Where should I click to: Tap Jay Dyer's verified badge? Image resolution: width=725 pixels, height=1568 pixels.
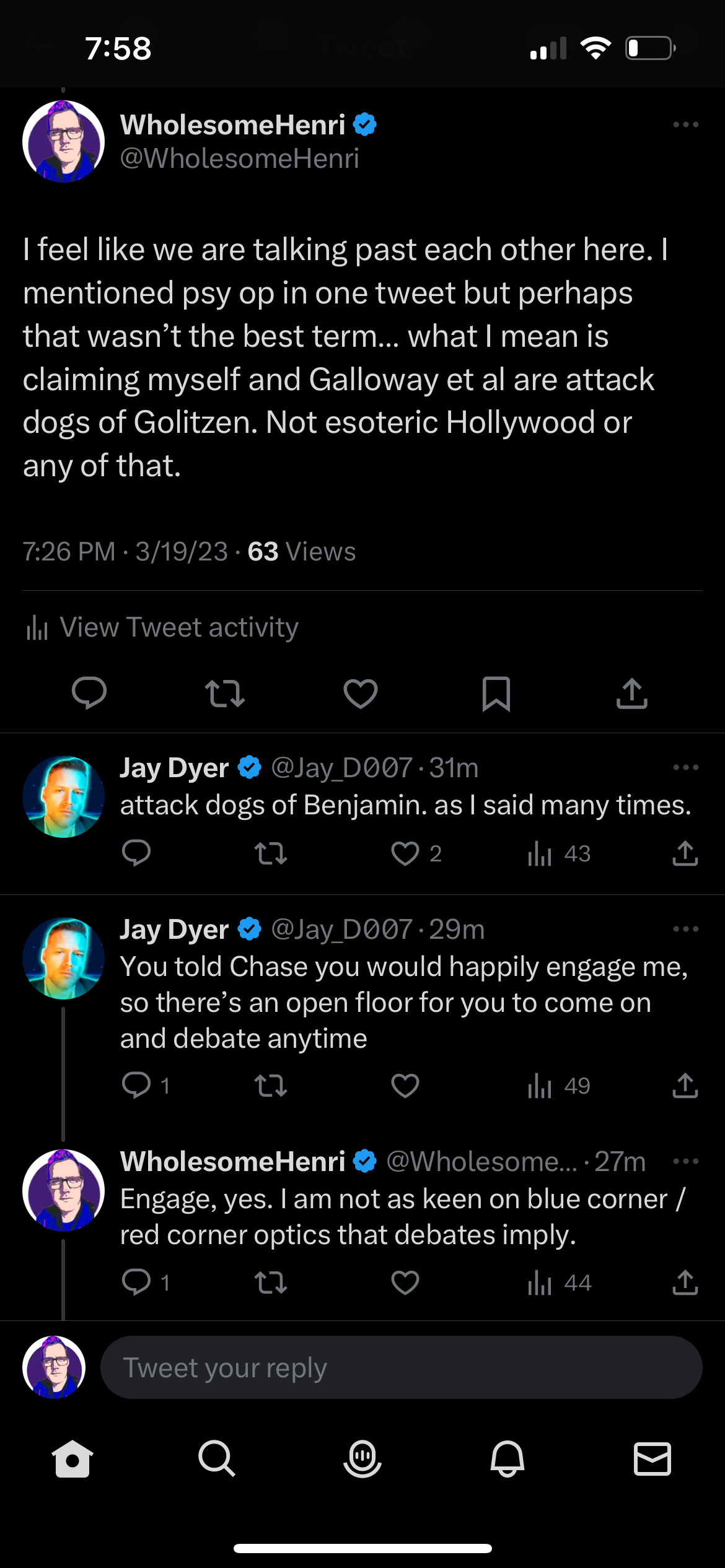click(x=248, y=768)
